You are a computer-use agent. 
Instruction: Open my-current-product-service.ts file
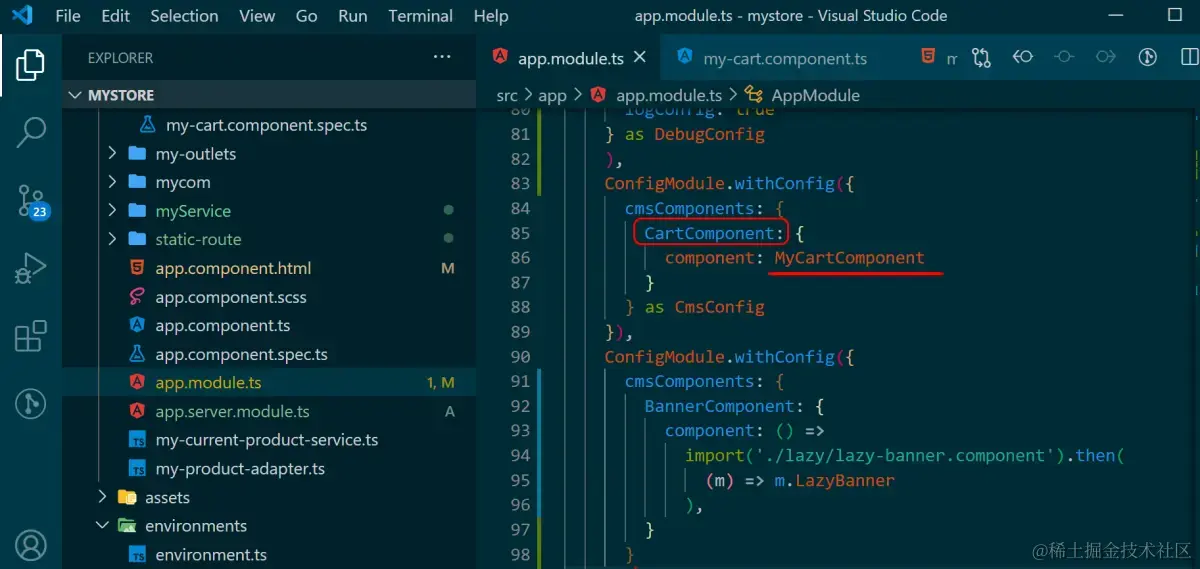point(268,440)
